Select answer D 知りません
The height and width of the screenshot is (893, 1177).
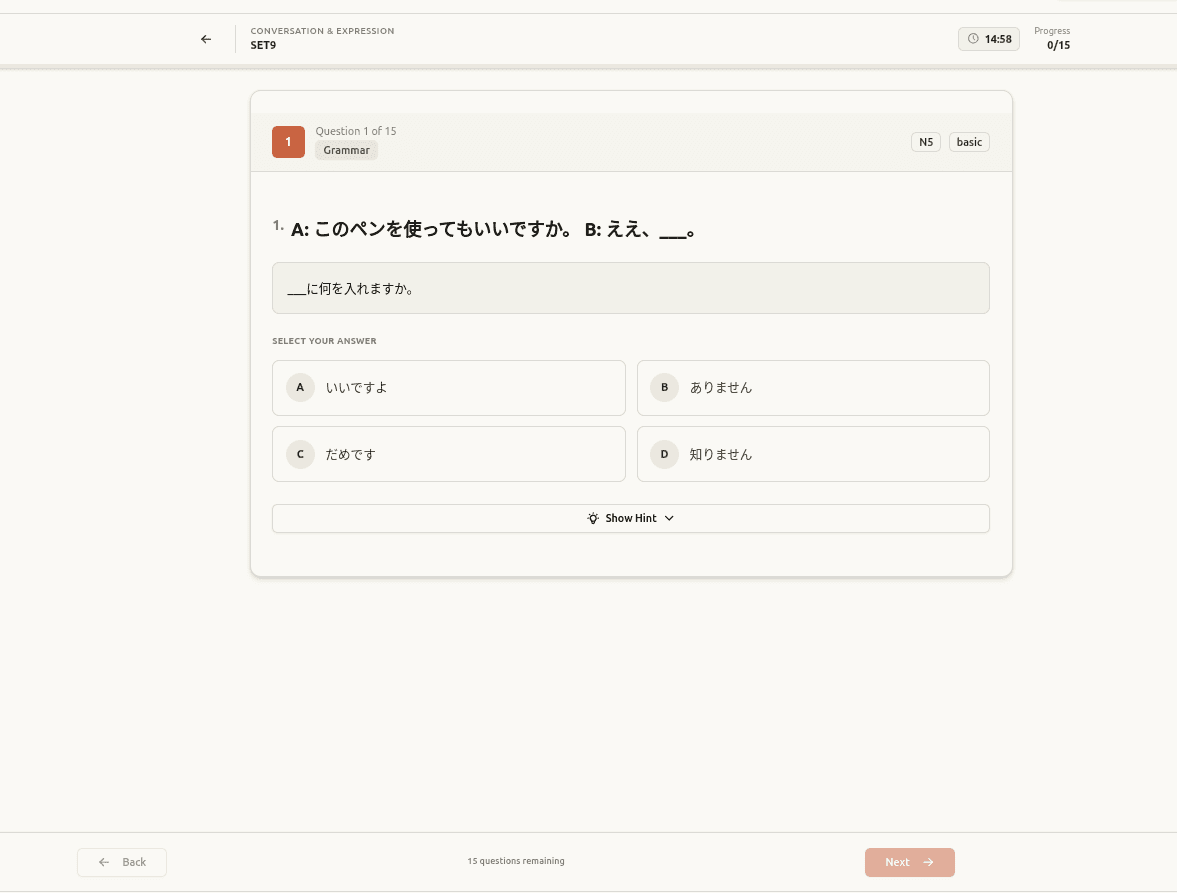pyautogui.click(x=813, y=454)
